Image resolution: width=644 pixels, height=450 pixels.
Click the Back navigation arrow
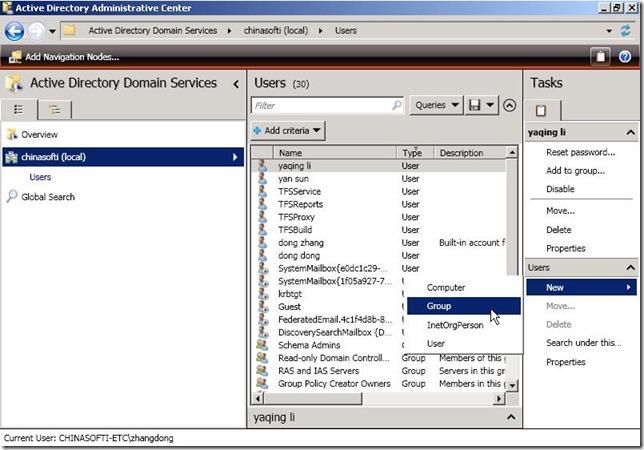point(14,31)
